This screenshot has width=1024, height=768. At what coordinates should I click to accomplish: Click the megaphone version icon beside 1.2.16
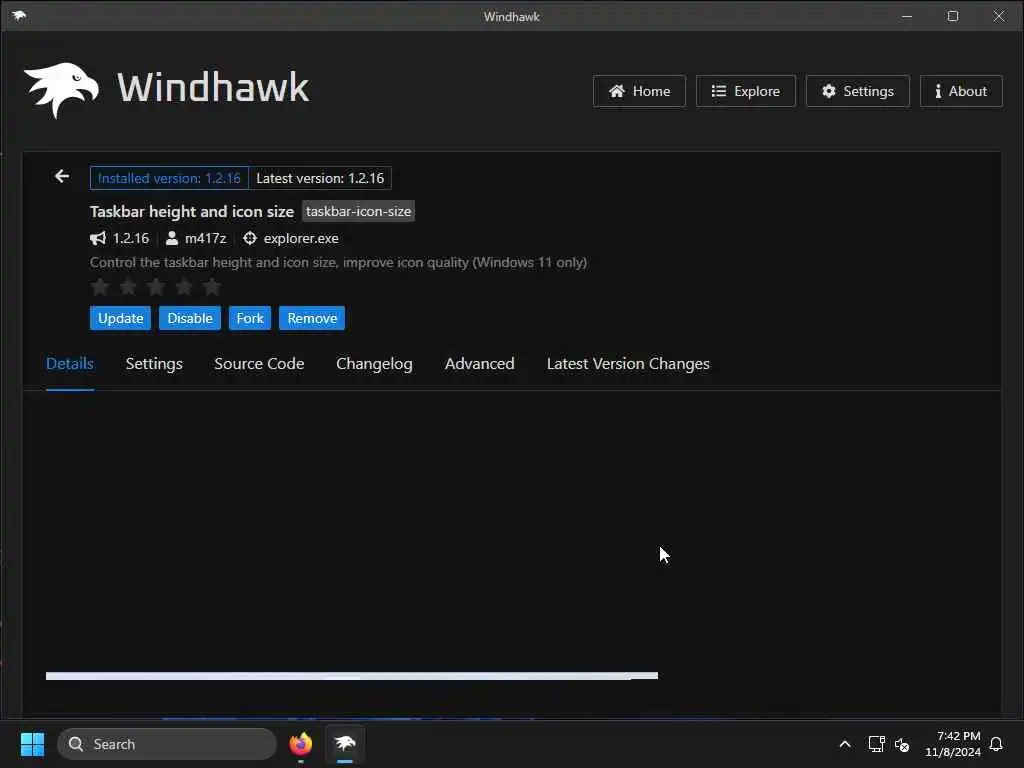[98, 238]
